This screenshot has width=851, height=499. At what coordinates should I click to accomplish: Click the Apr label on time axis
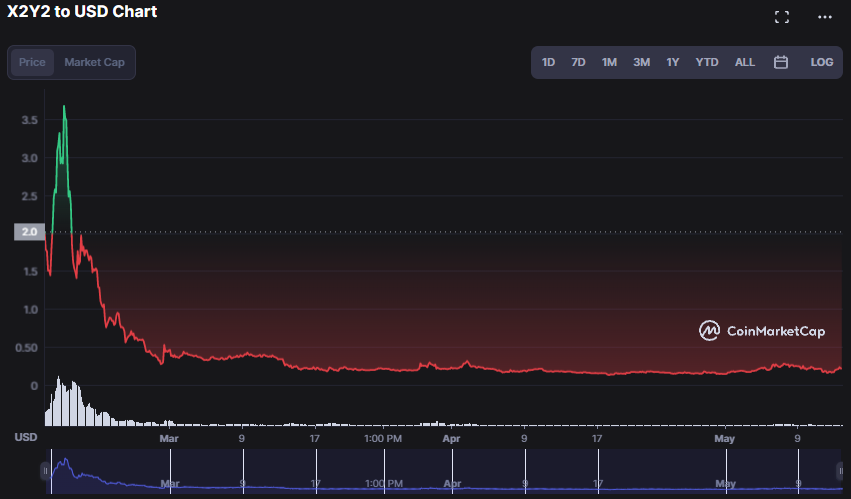[x=451, y=438]
